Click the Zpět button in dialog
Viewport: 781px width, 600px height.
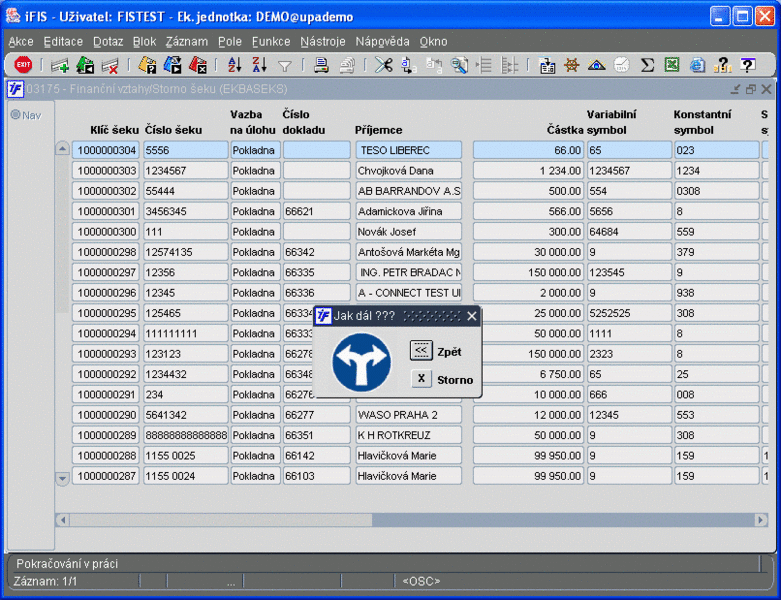point(422,351)
